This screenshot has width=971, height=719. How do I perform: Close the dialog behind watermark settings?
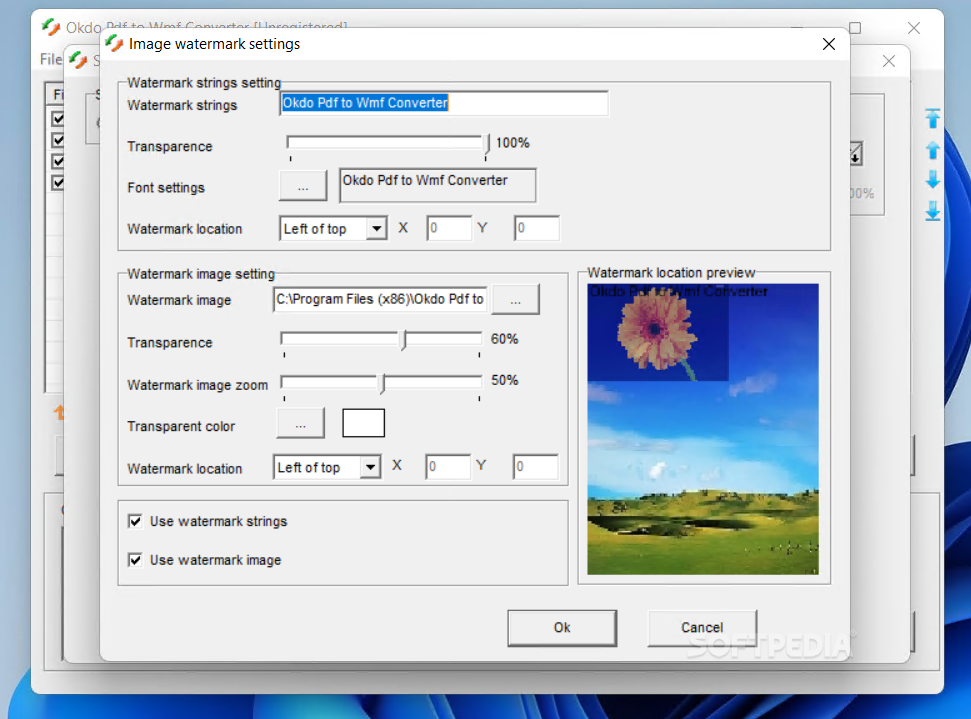pos(889,61)
